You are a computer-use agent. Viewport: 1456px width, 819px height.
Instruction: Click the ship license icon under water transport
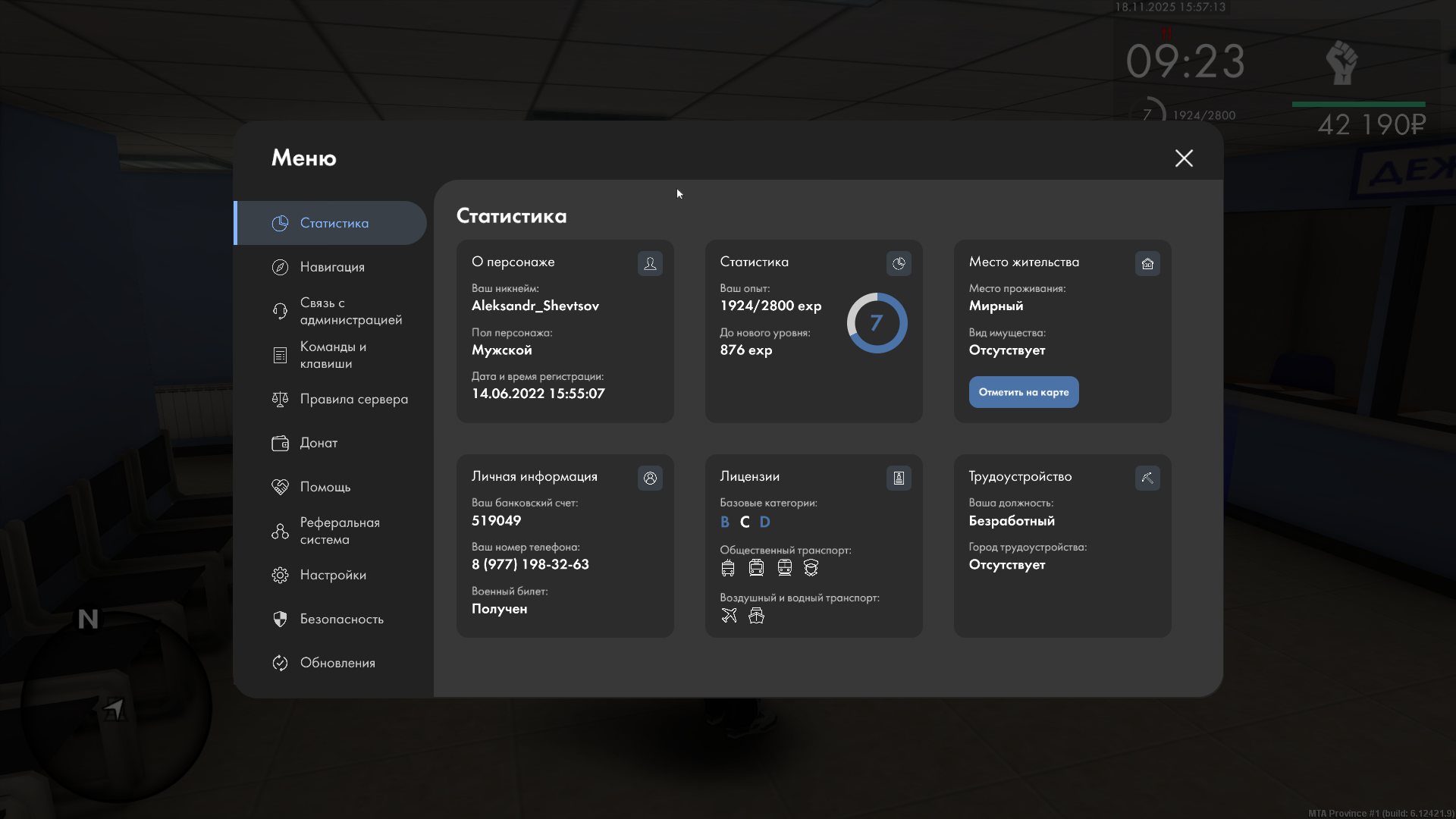756,616
